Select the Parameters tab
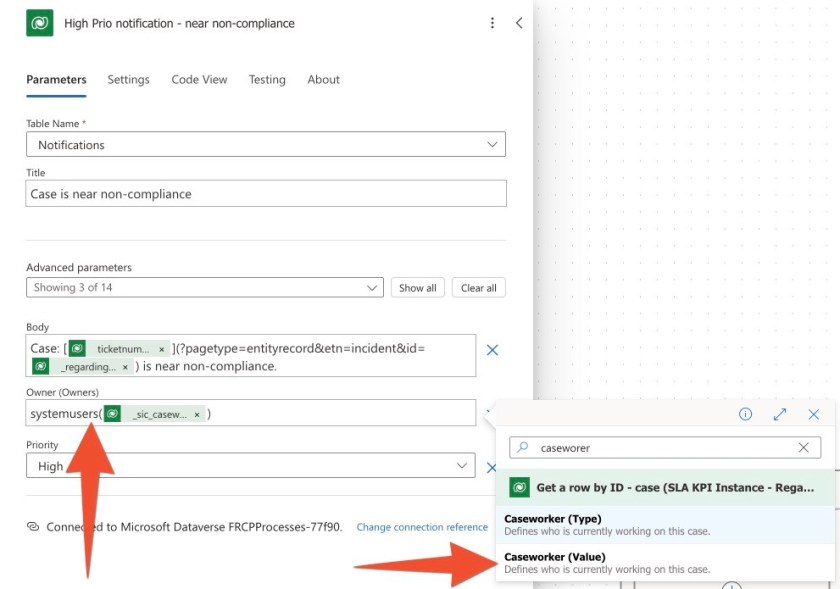The image size is (840, 589). pos(56,79)
